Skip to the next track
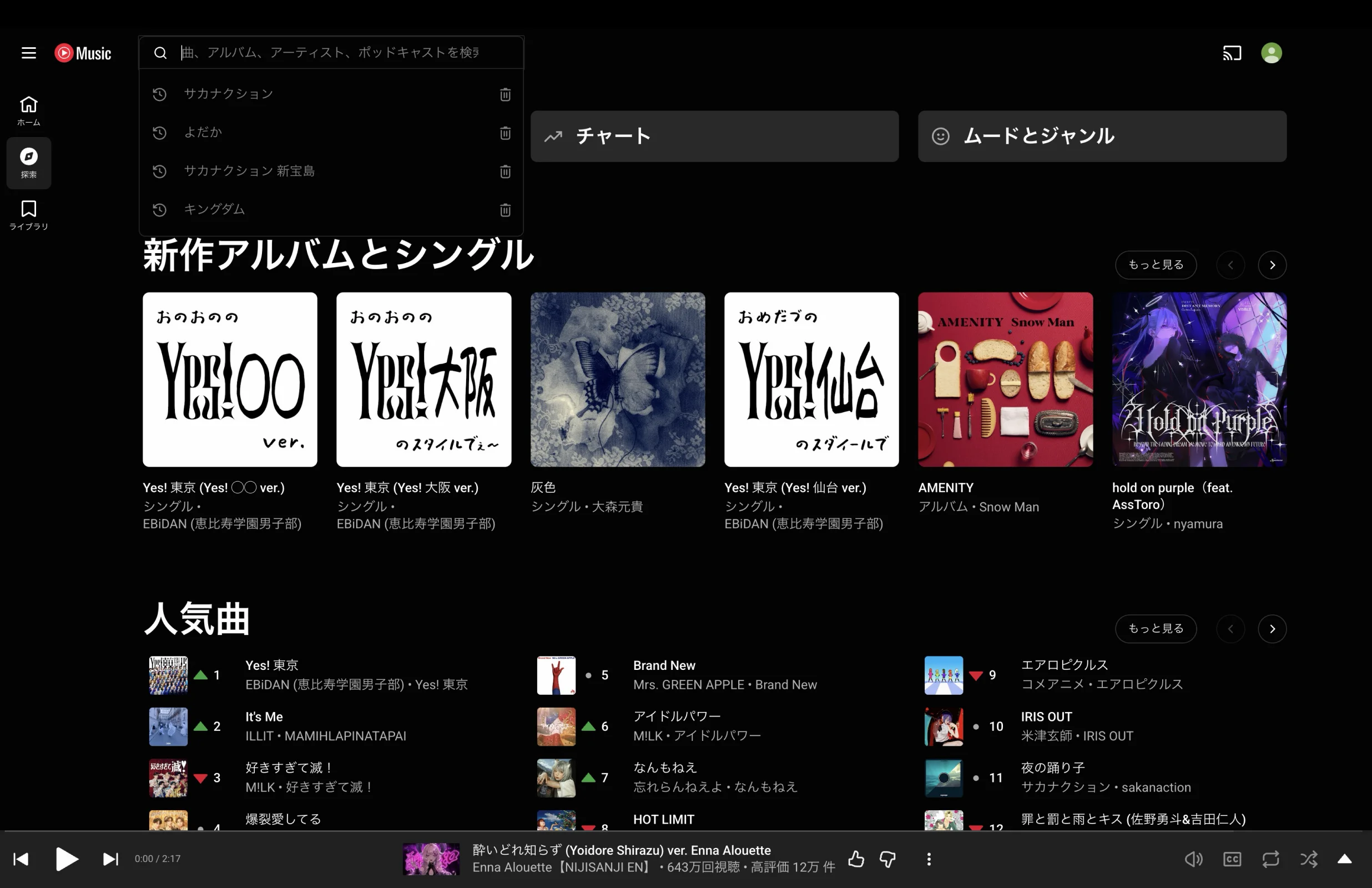This screenshot has height=888, width=1372. pos(110,859)
